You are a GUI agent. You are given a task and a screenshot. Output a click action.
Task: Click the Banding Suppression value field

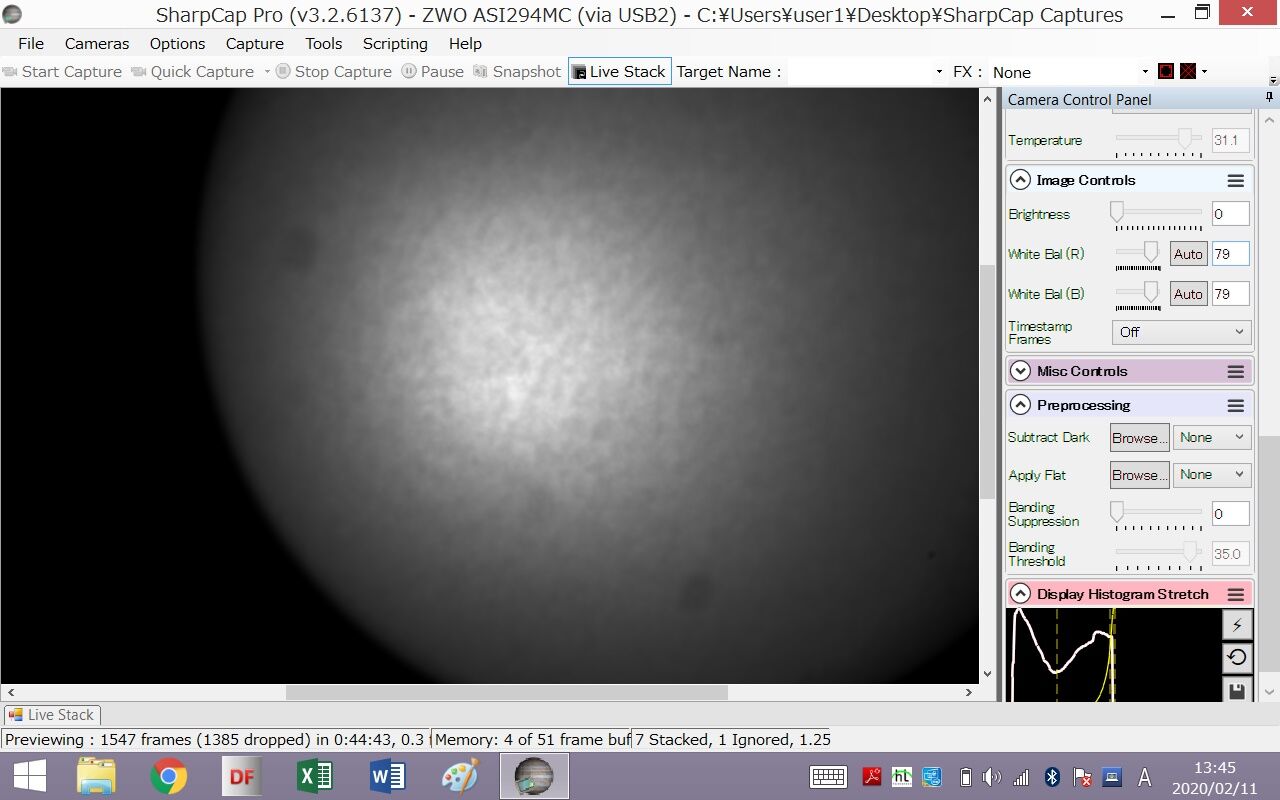point(1230,514)
